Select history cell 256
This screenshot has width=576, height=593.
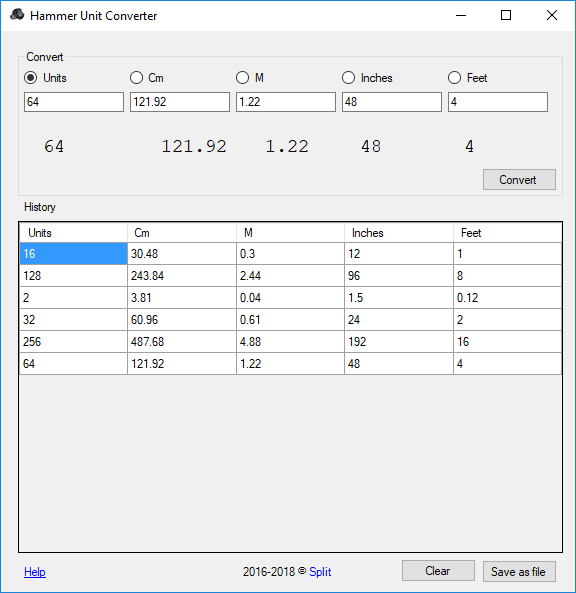pos(73,342)
